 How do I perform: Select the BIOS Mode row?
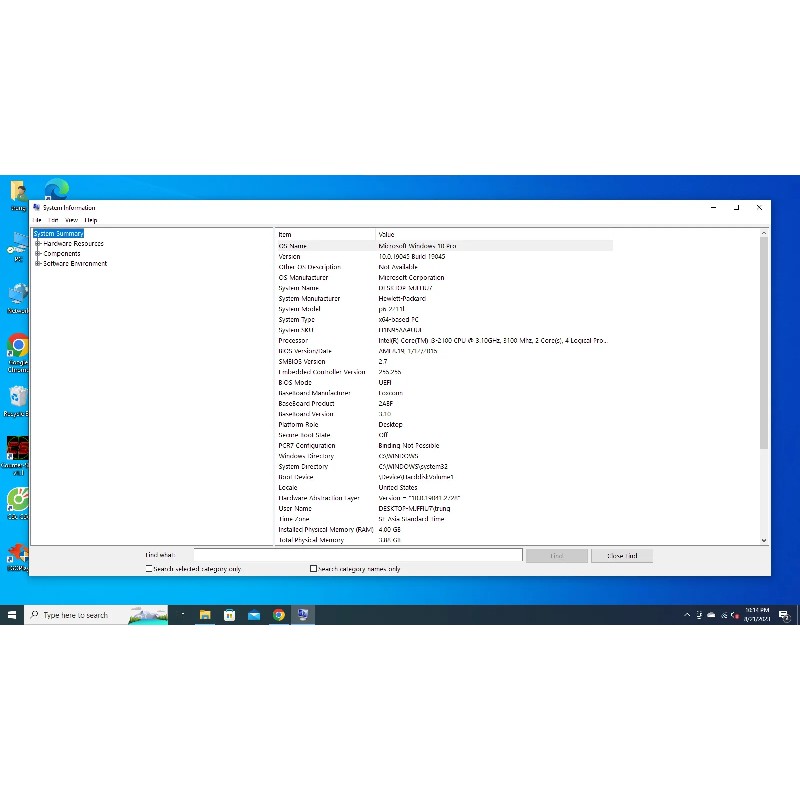point(444,382)
